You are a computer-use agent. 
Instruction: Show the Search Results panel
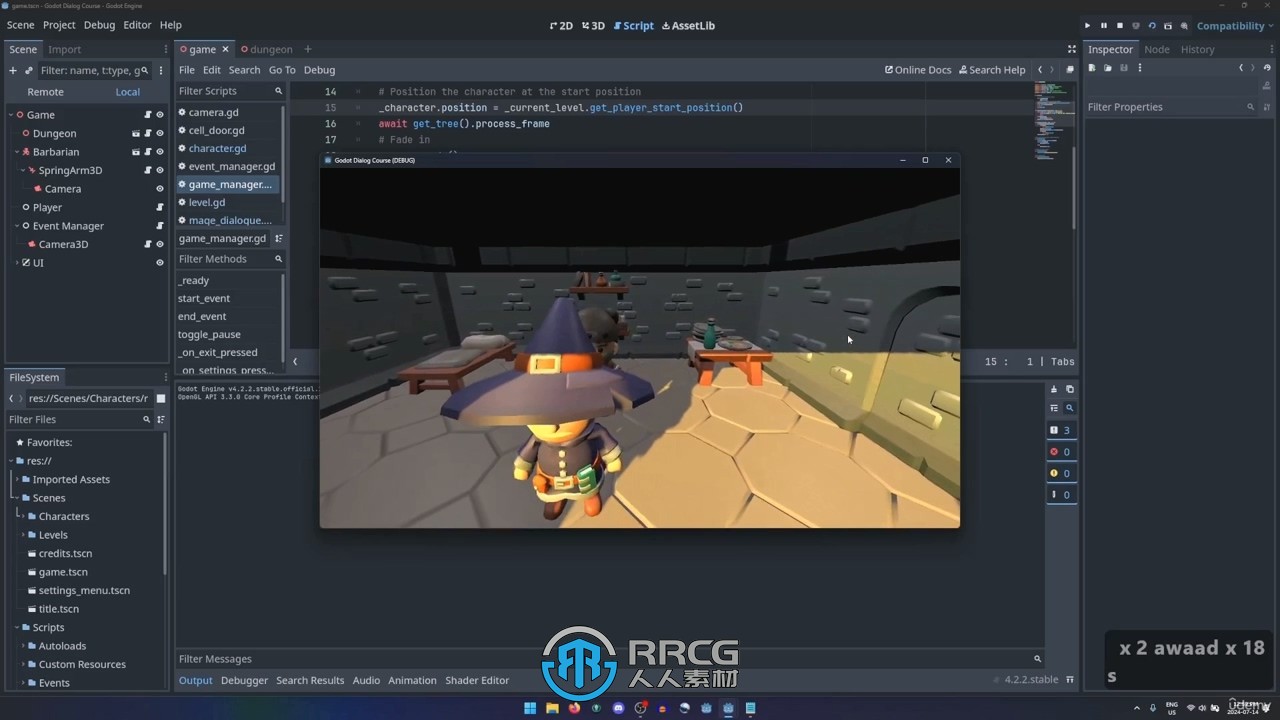point(310,680)
